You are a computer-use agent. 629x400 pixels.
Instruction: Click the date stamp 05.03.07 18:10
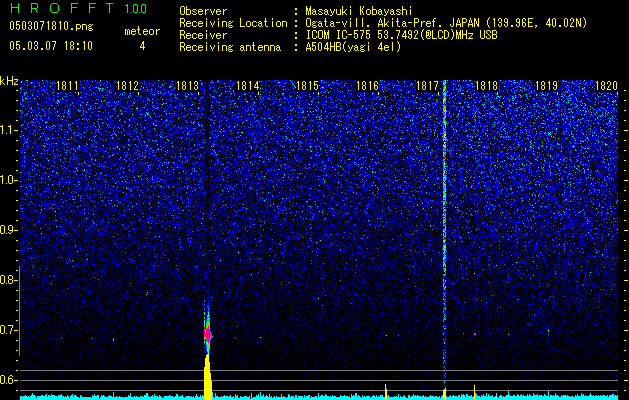point(51,45)
